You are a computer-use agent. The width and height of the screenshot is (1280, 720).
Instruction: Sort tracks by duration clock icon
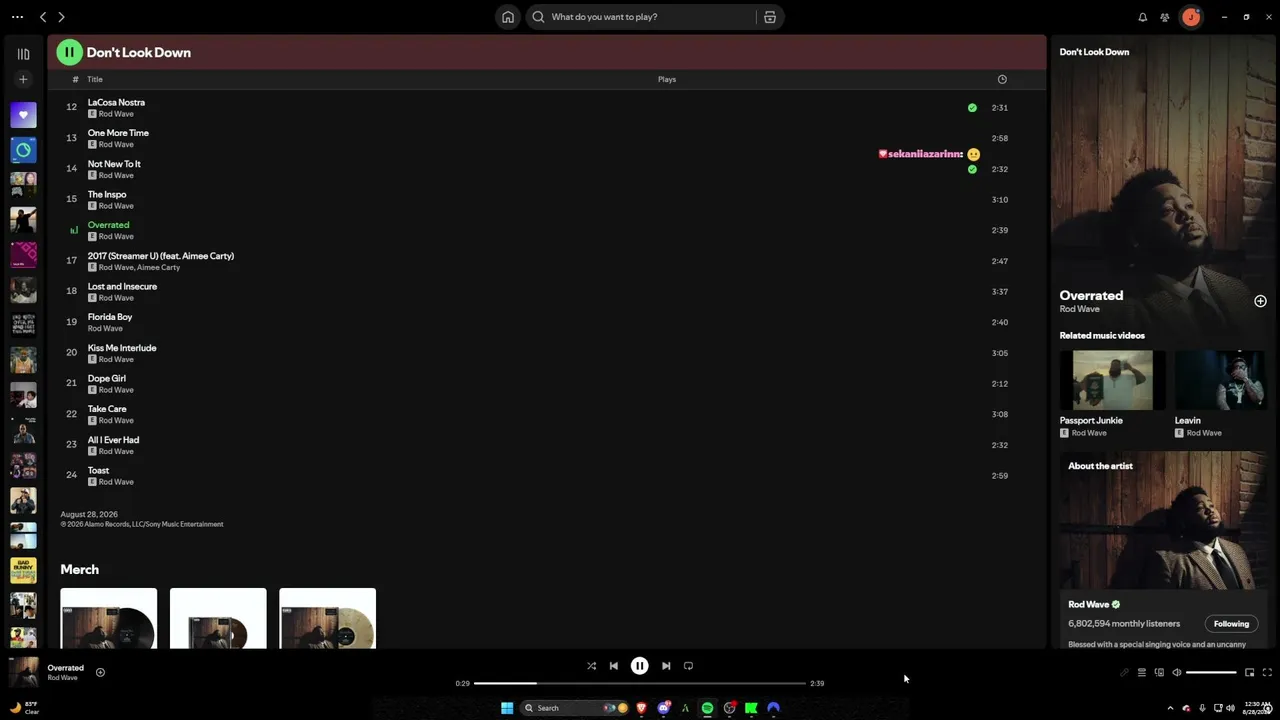pos(1002,79)
